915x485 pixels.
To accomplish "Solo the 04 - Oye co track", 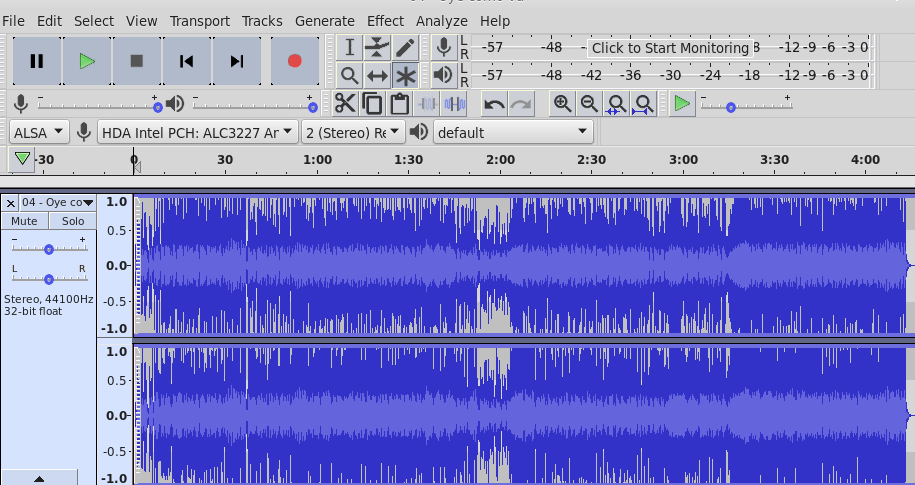I will tap(73, 221).
